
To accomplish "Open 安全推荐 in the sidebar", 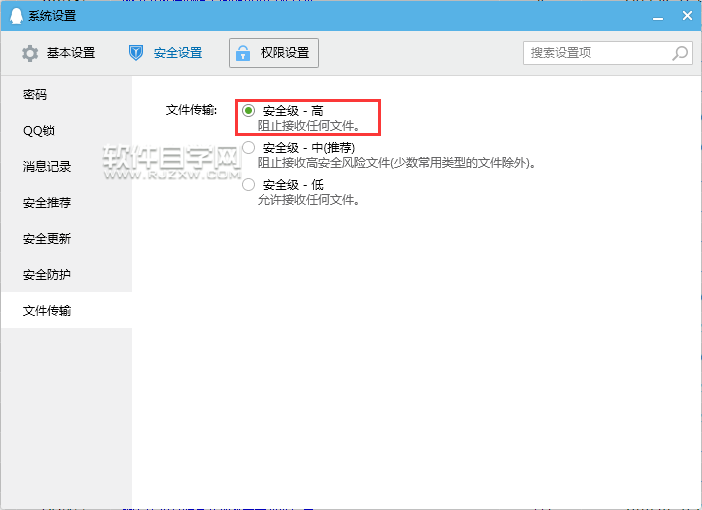I will pos(66,202).
